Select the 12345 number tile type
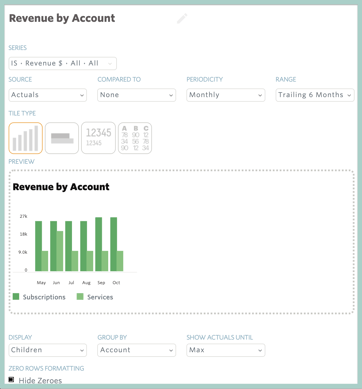This screenshot has width=362, height=389. point(98,138)
